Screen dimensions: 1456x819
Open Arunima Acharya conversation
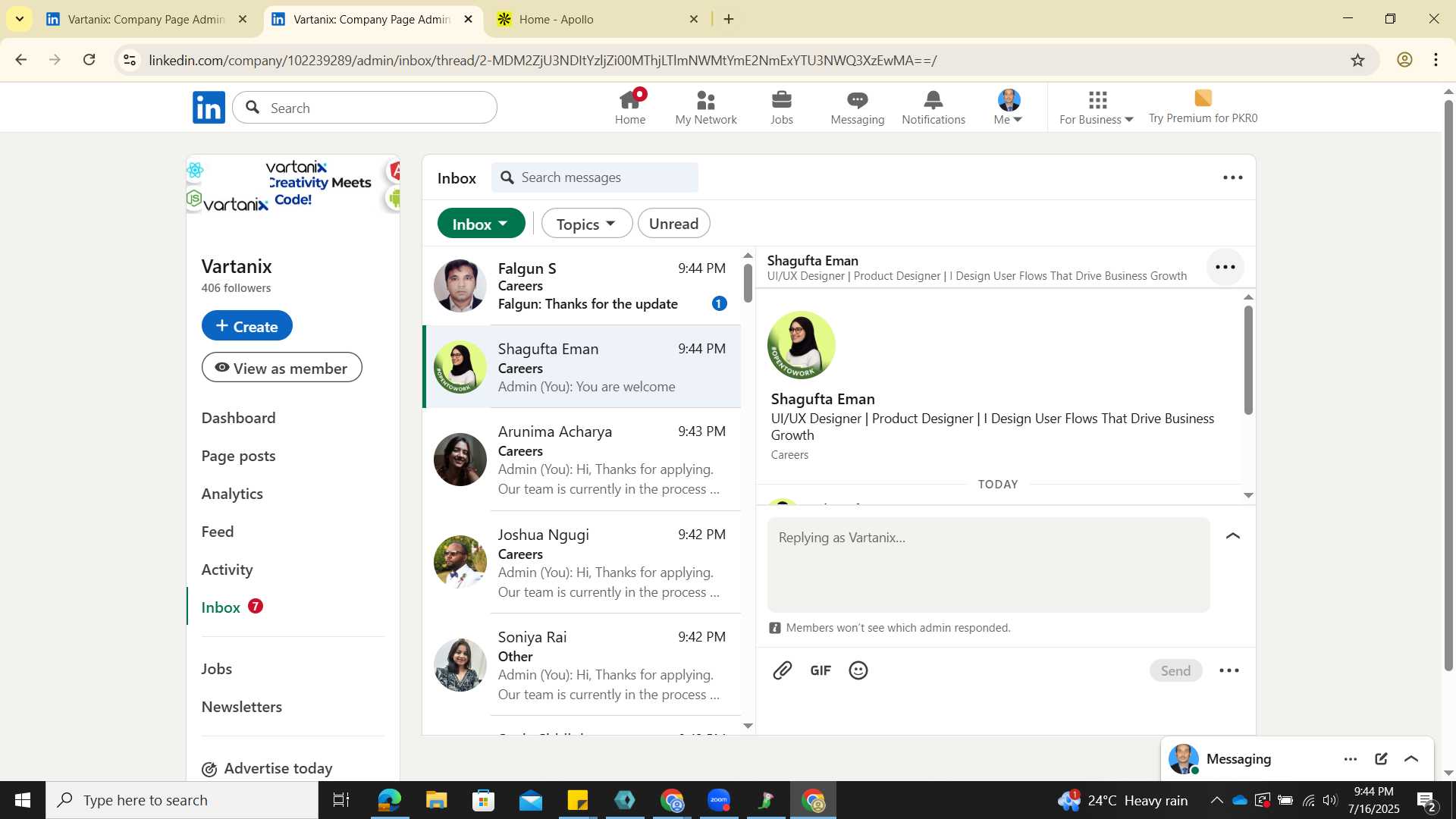coord(582,460)
